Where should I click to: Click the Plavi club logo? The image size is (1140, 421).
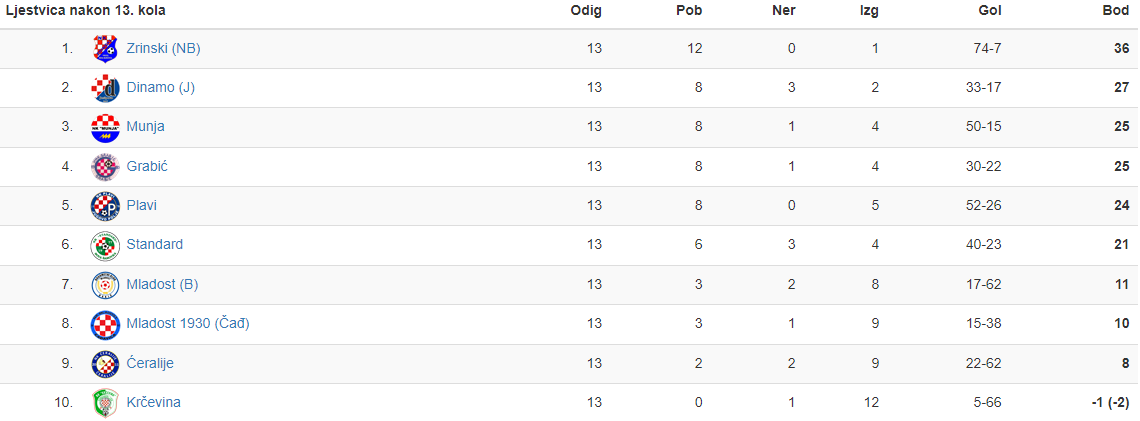coord(105,206)
